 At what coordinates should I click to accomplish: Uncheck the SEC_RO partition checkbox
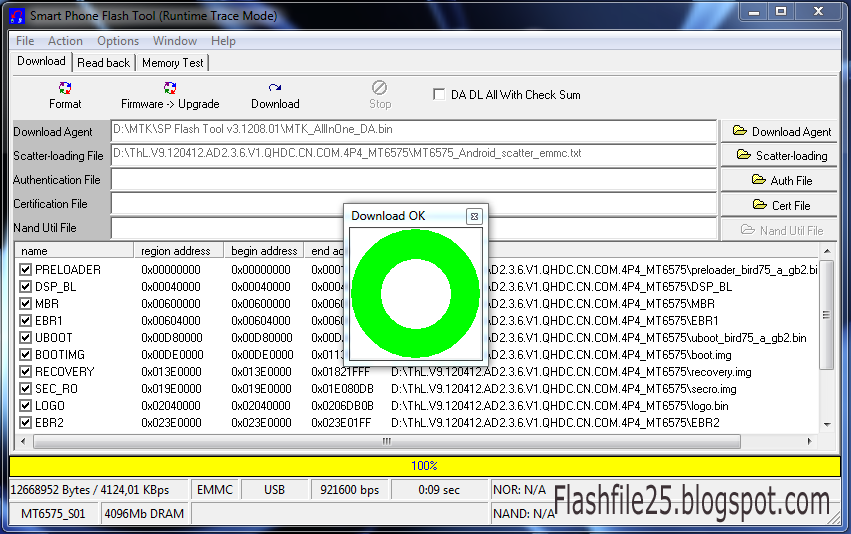(25, 389)
